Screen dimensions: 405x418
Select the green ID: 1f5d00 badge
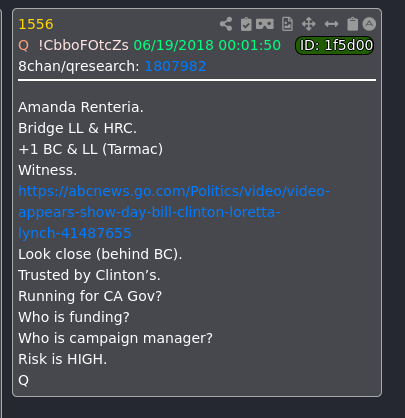pyautogui.click(x=335, y=45)
